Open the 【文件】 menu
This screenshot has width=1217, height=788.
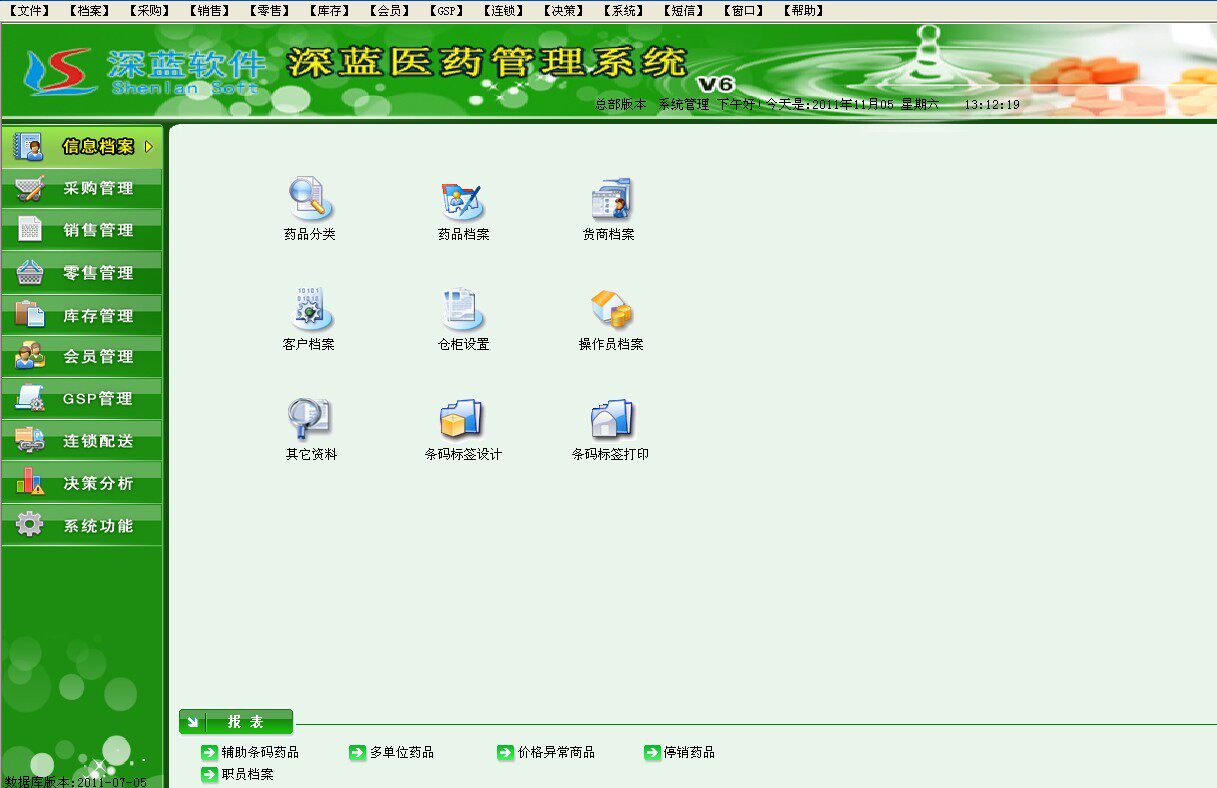29,11
